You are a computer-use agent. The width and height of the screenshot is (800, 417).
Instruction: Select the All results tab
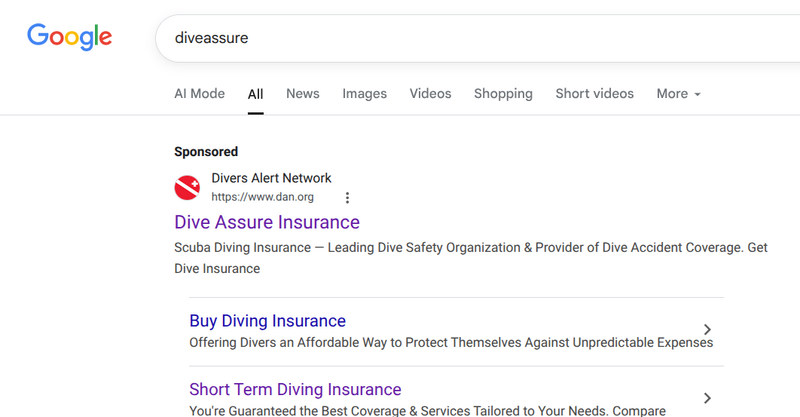[256, 94]
